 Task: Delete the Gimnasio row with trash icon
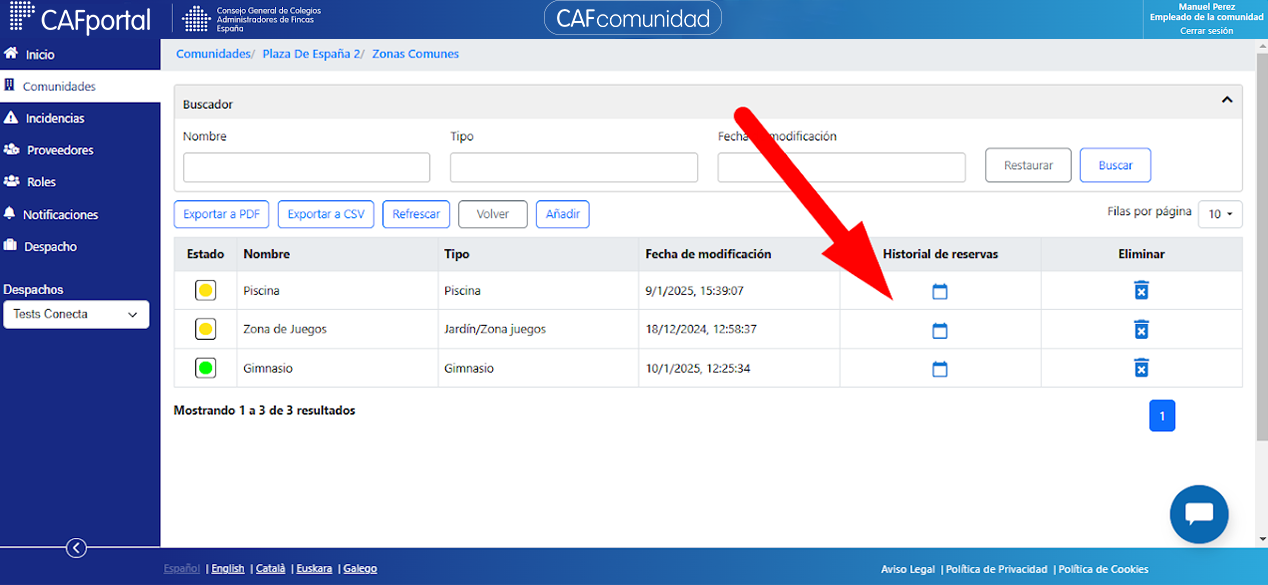pos(1141,368)
